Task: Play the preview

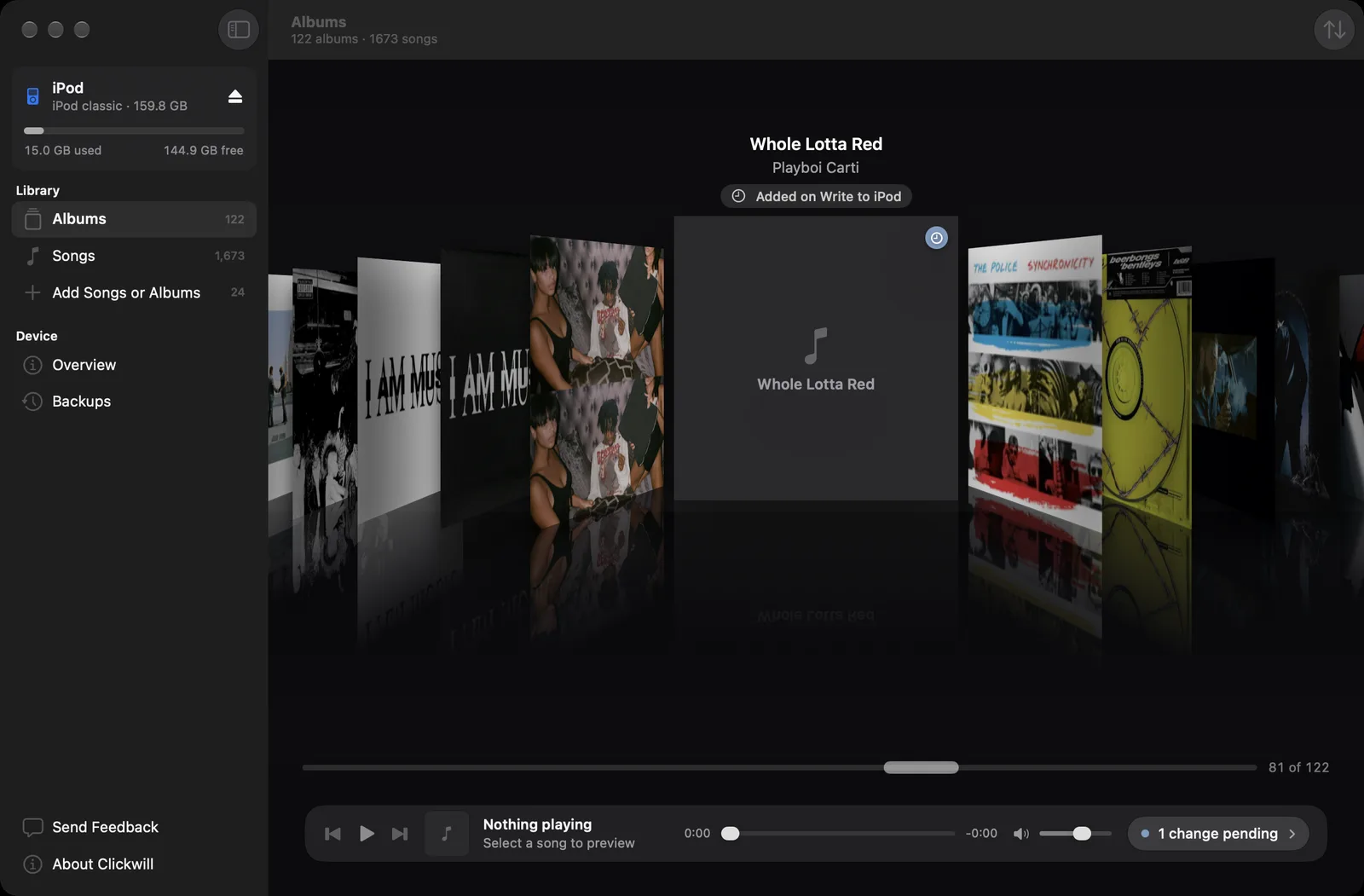Action: click(x=367, y=834)
